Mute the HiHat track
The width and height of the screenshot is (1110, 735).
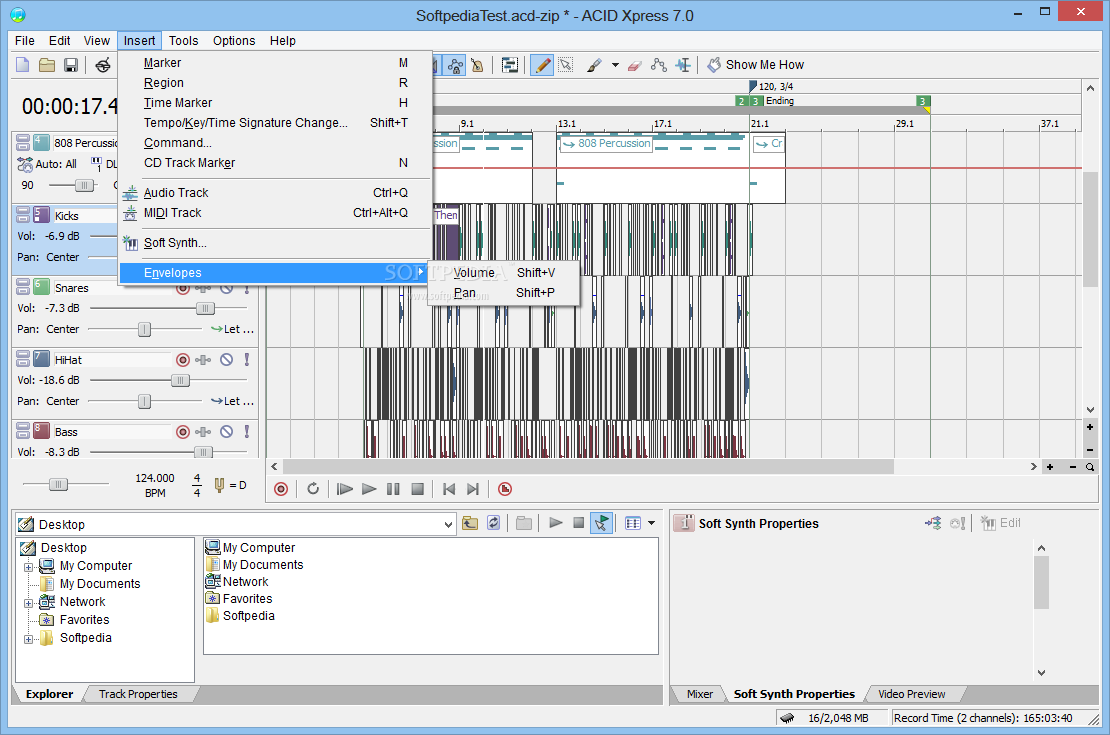227,360
